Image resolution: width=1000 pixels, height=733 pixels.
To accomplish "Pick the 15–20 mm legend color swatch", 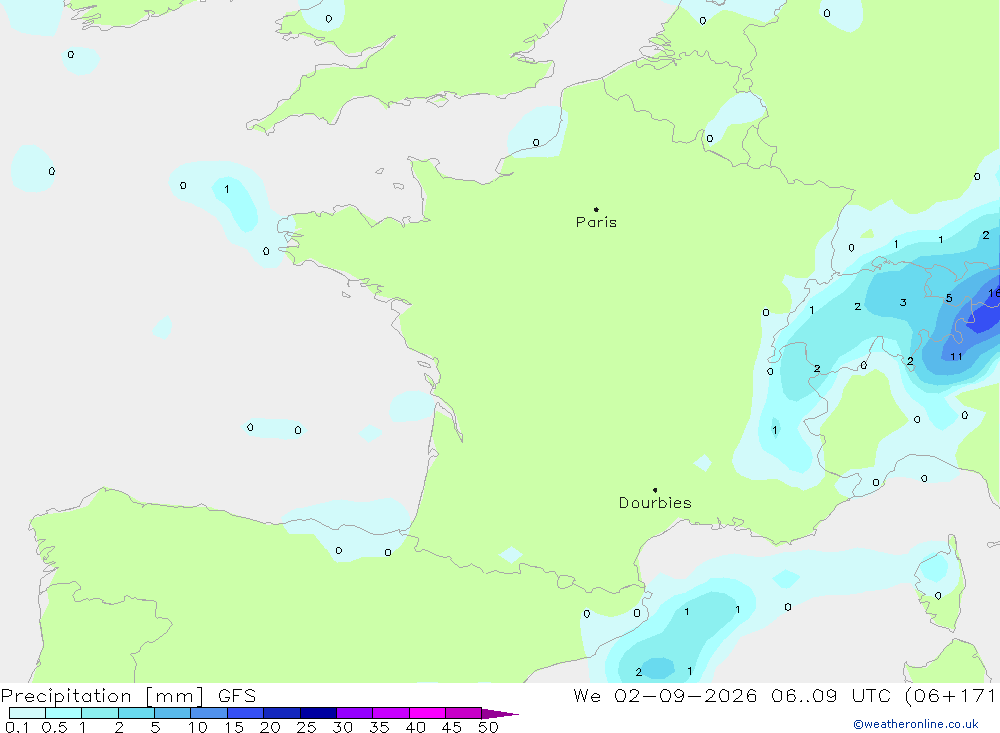I will point(246,713).
